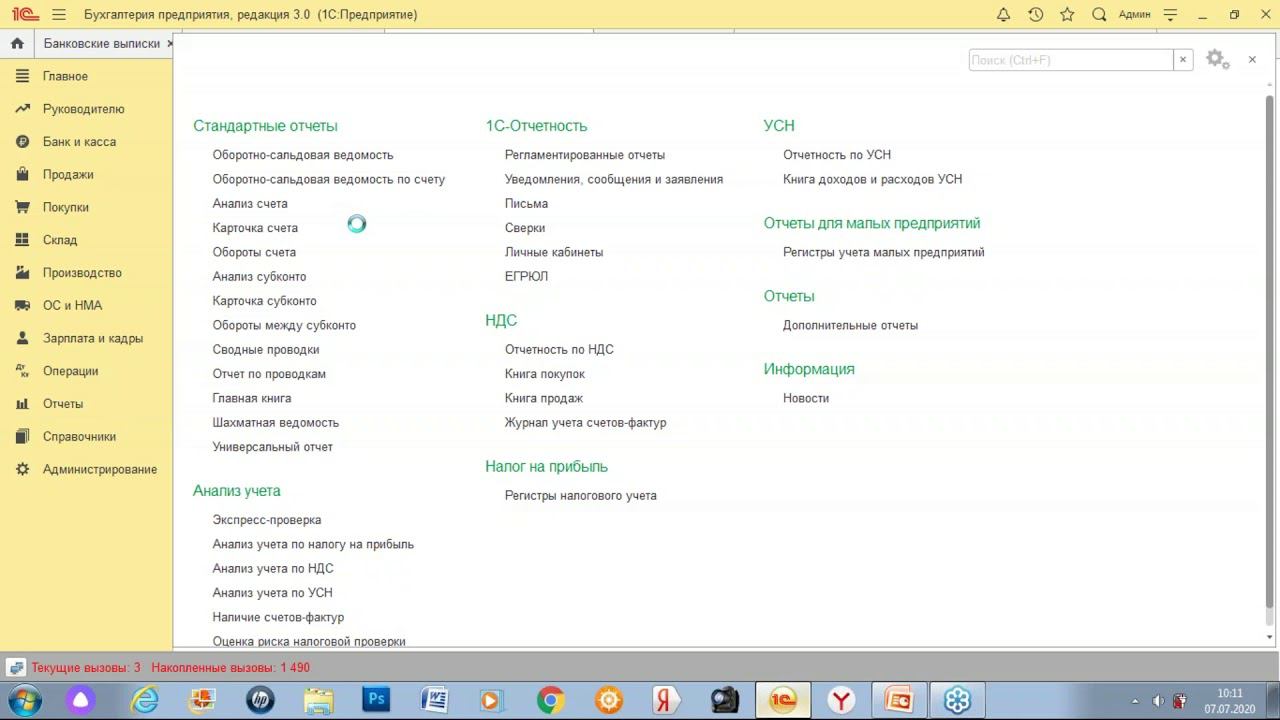This screenshot has width=1280, height=720.
Task: Open the Банк и касса section icon
Action: tap(22, 142)
